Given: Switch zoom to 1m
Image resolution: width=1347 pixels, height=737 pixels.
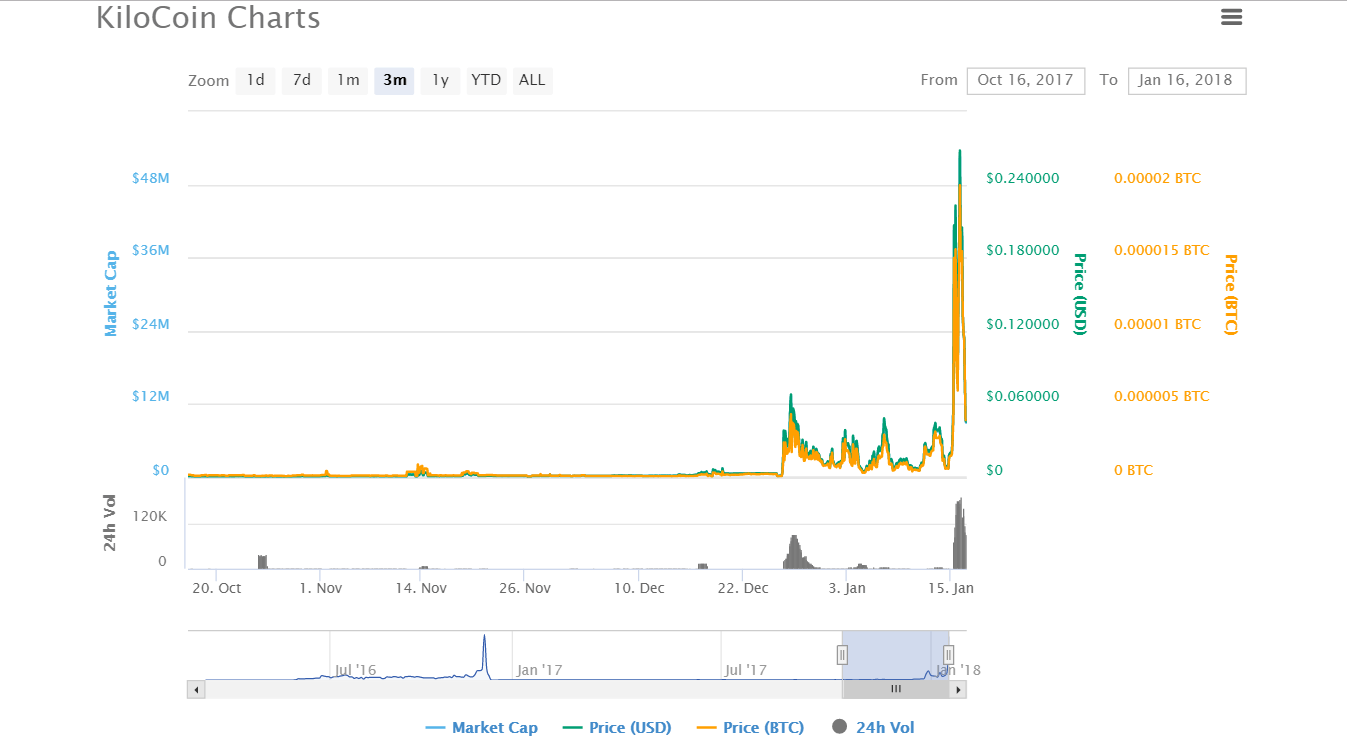Looking at the screenshot, I should pyautogui.click(x=348, y=80).
